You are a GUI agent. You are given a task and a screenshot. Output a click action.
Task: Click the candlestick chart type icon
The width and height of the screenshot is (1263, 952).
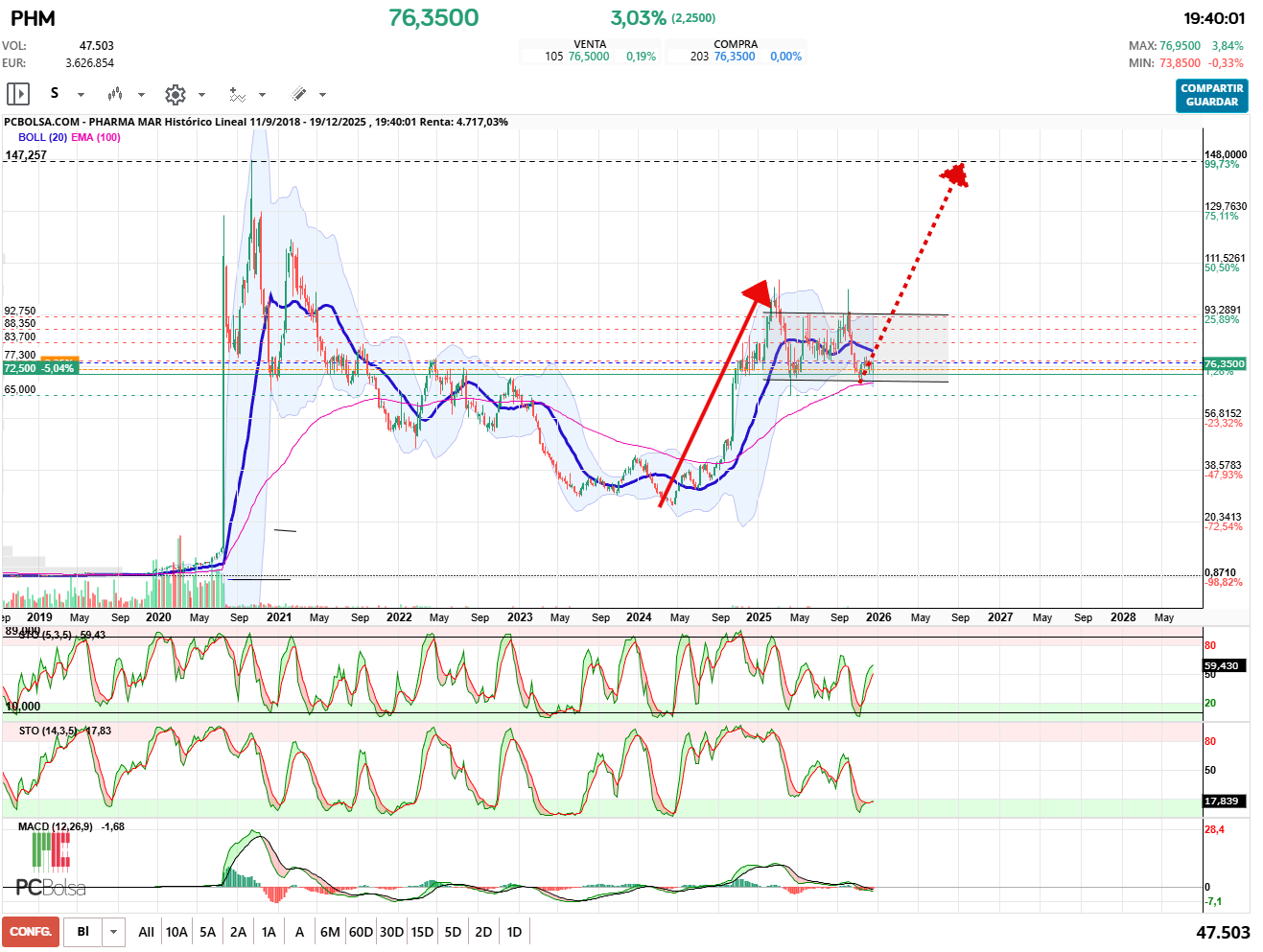pyautogui.click(x=115, y=94)
